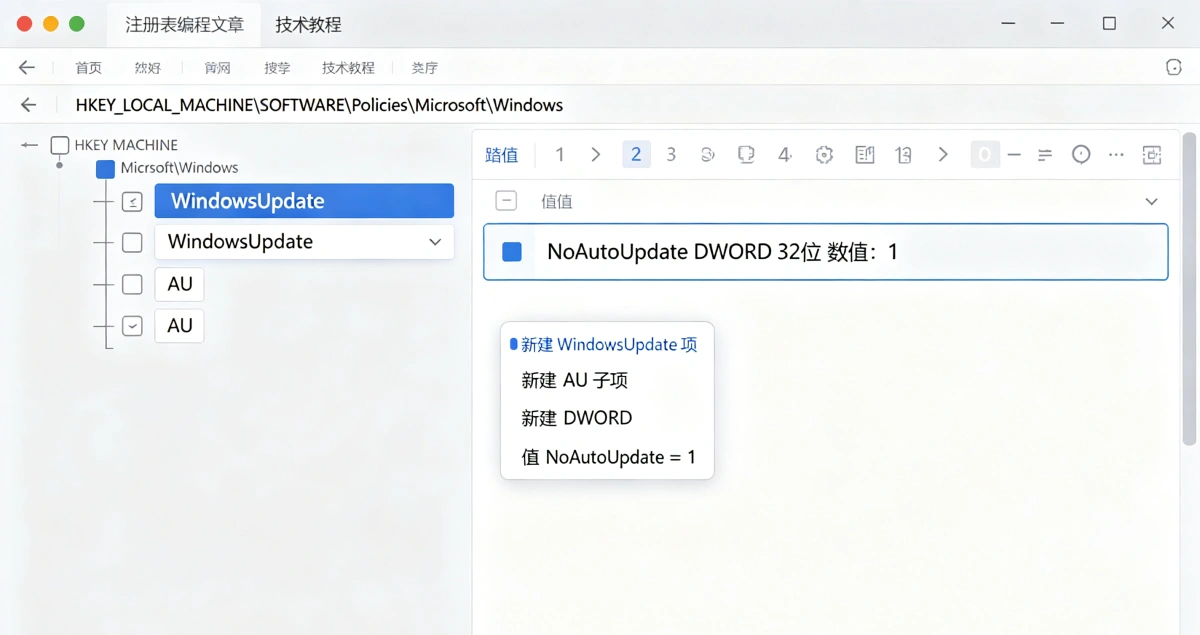Viewport: 1200px width, 635px height.
Task: Click the chain-link icon after number 3
Action: (x=708, y=154)
